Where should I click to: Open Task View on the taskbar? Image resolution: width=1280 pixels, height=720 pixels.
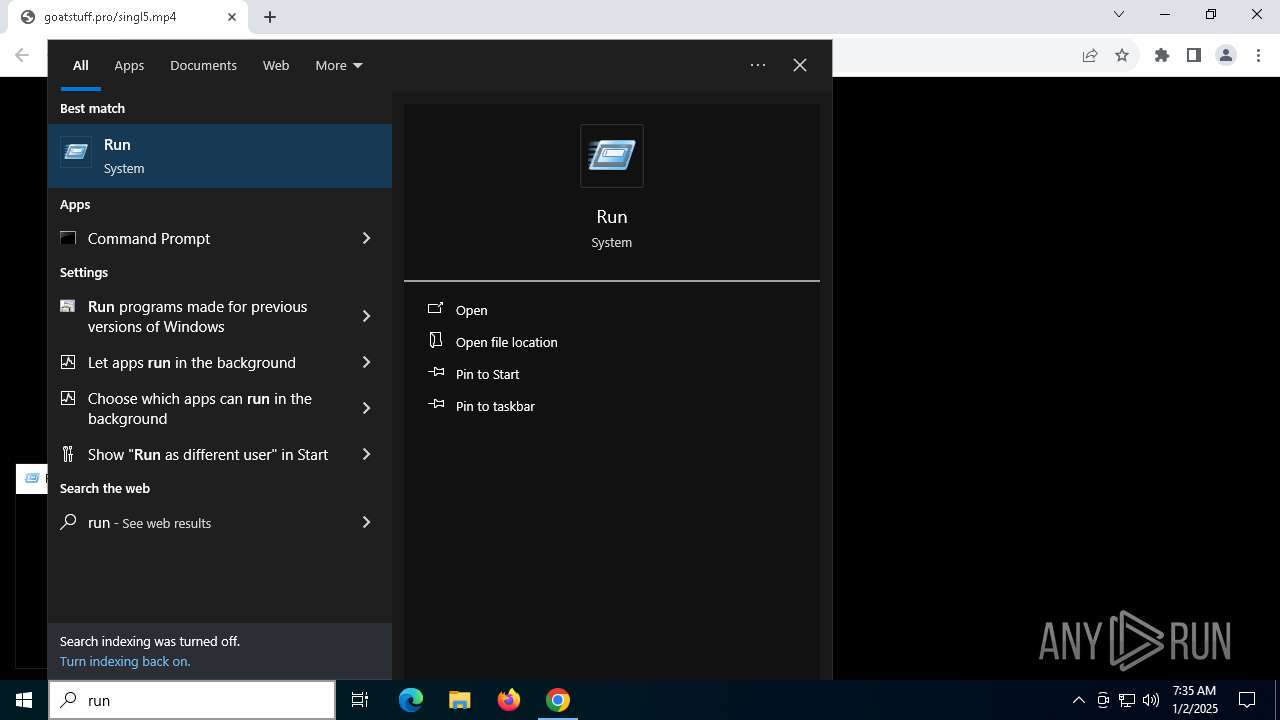360,700
